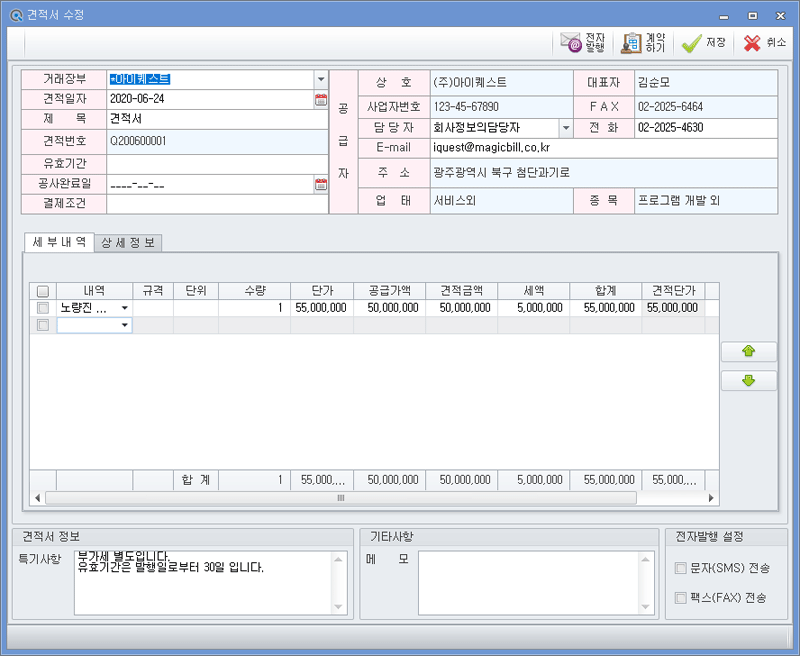The width and height of the screenshot is (800, 656).
Task: Click the 수량 column header
Action: 254,291
